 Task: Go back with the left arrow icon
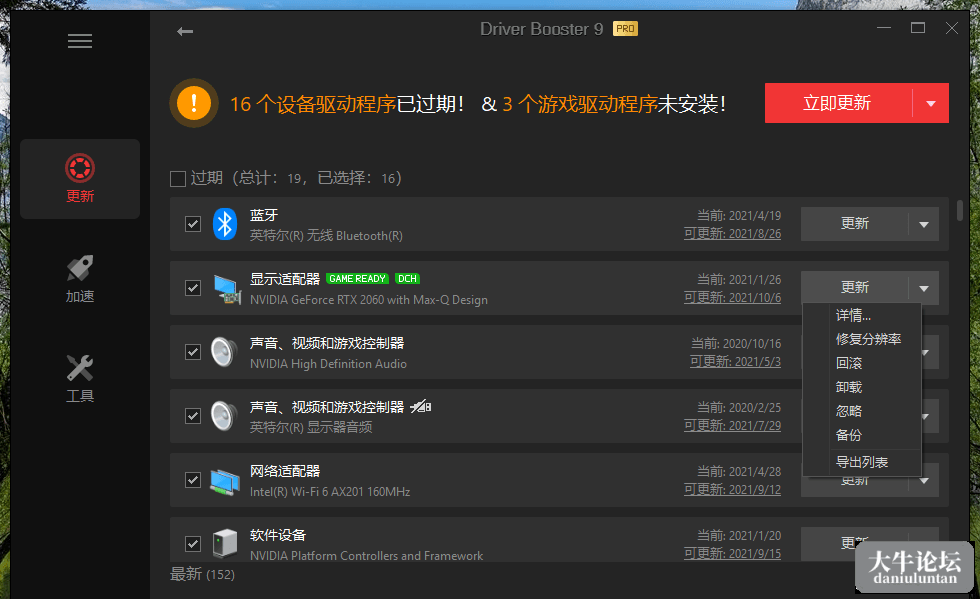(185, 31)
